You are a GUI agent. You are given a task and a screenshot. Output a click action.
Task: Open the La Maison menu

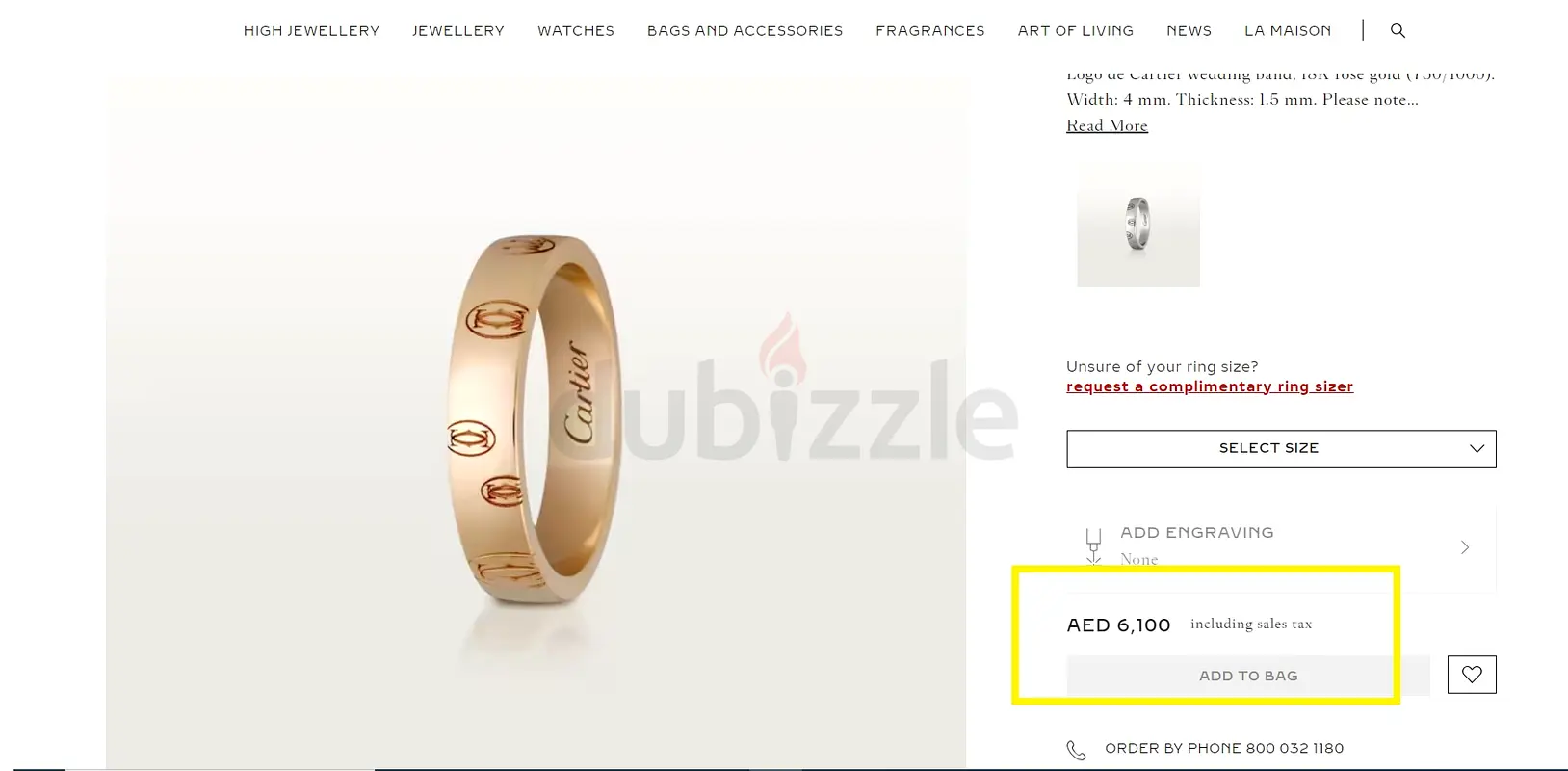(1288, 31)
